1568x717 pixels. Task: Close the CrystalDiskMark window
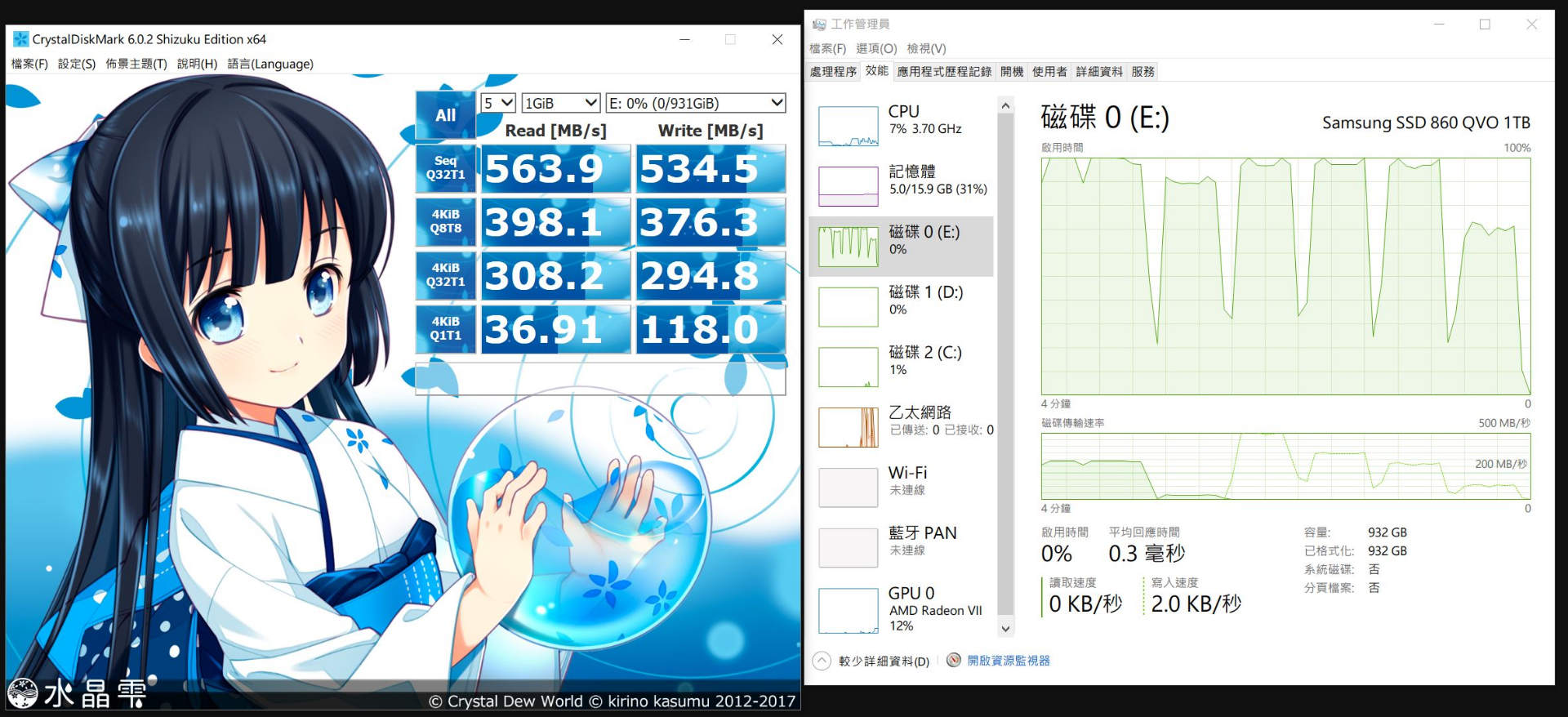point(777,39)
